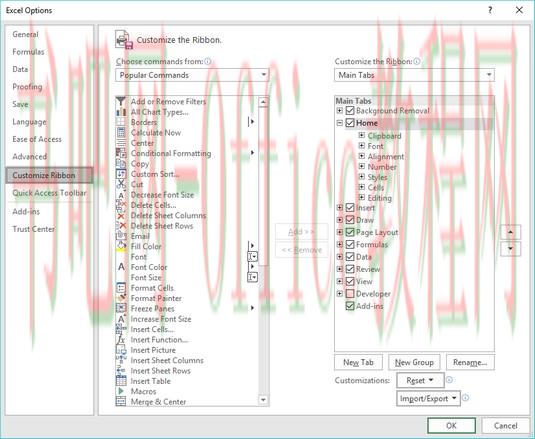
Task: Select the Delete Sheet Columns icon
Action: pos(121,216)
